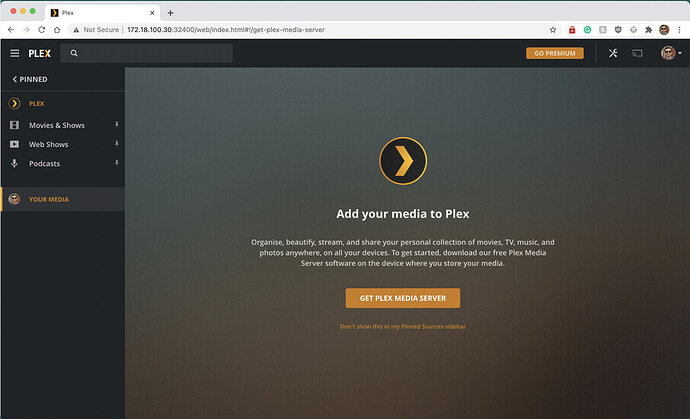Screen dimensions: 690x419
Task: Click the Chrome profile avatar
Action: click(x=664, y=29)
